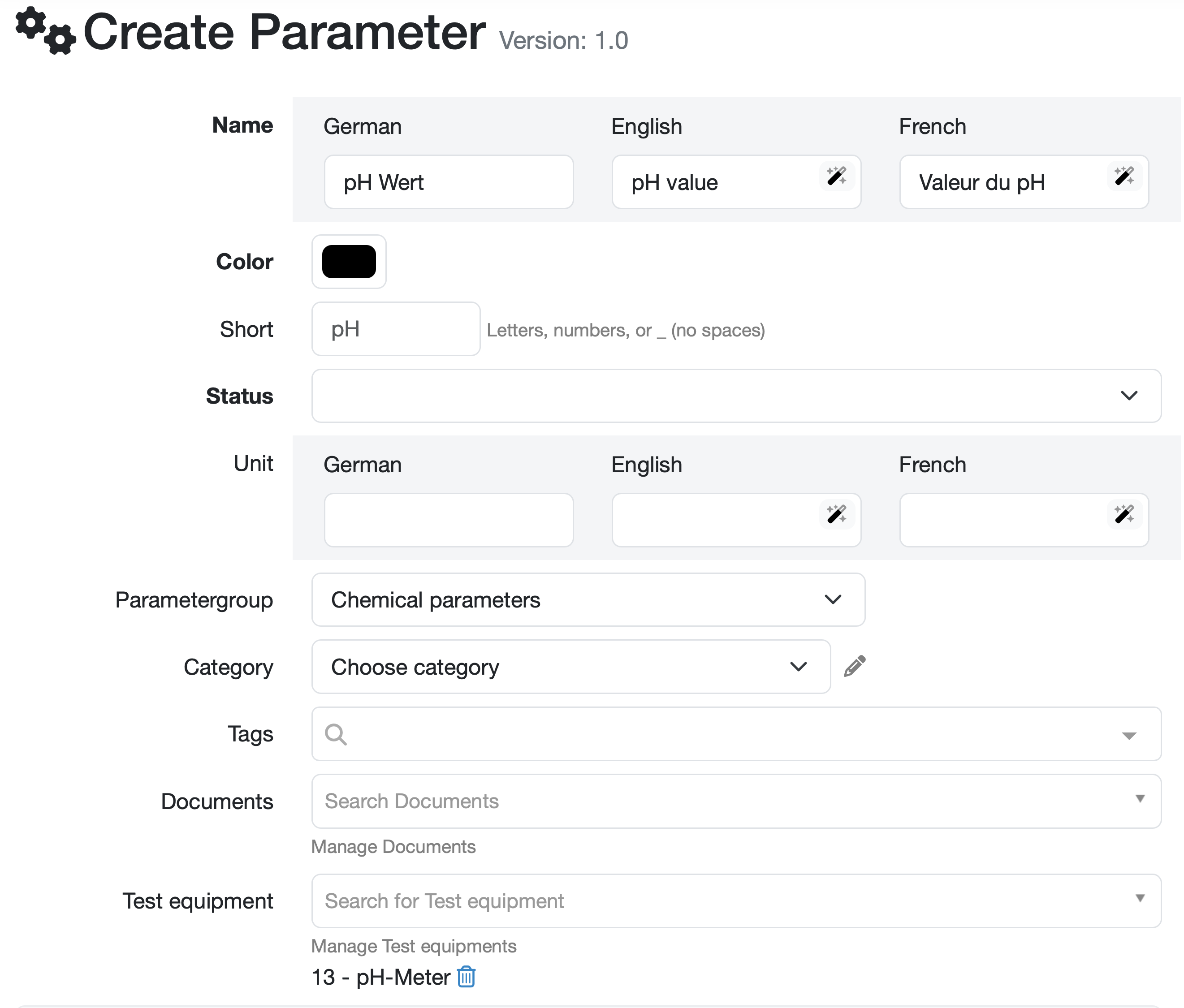Screen dimensions: 1184x1008
Task: Delete pH-Meter using trash icon
Action: click(x=466, y=977)
